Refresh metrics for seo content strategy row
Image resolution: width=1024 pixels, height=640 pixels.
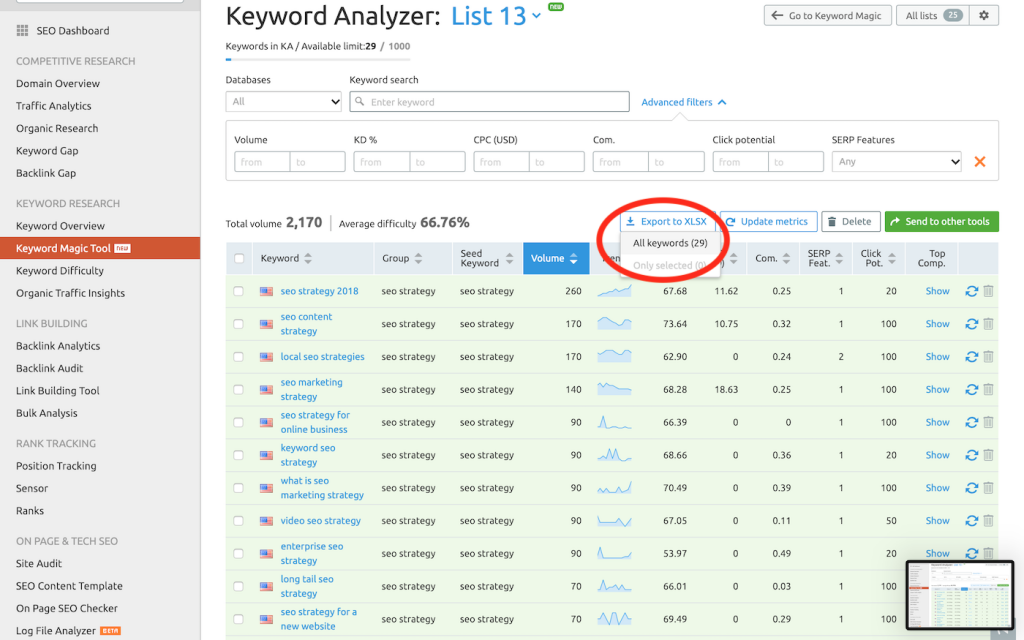(x=971, y=324)
